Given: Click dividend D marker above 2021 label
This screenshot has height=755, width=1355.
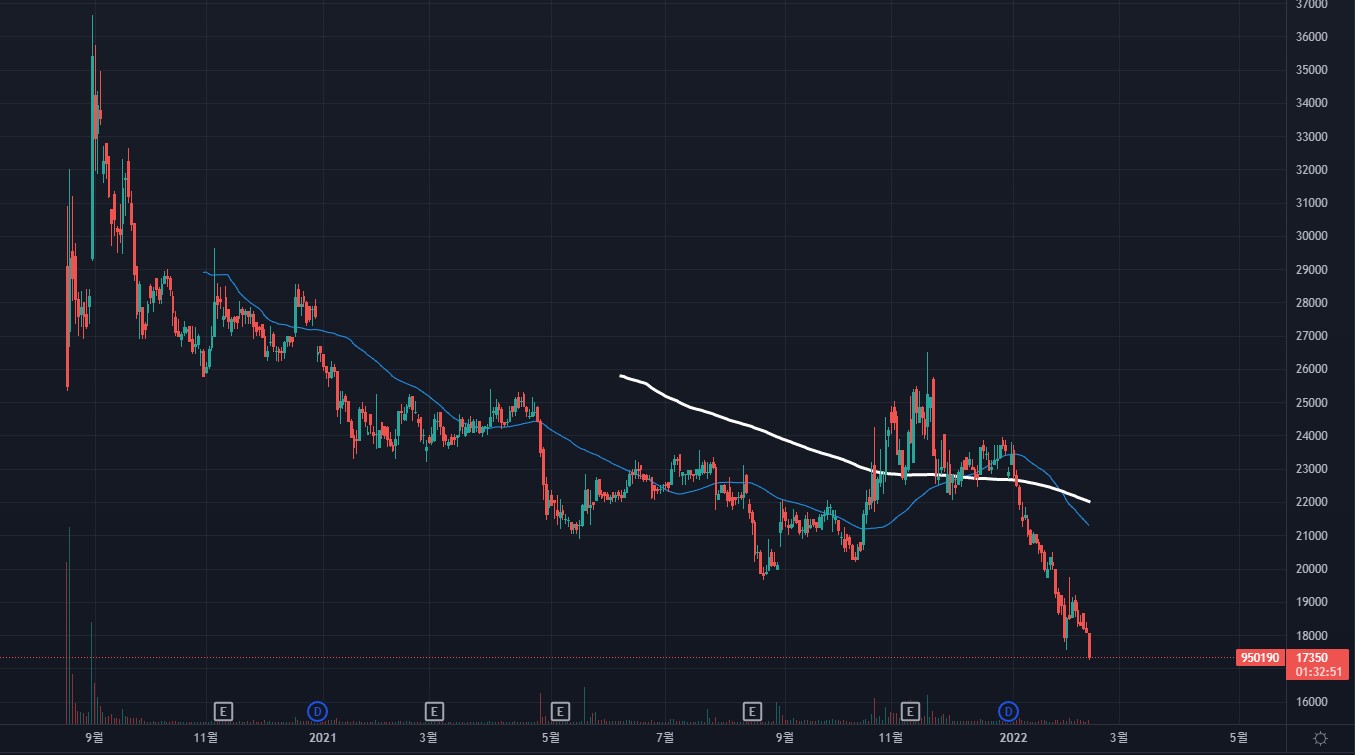Looking at the screenshot, I should [x=317, y=711].
